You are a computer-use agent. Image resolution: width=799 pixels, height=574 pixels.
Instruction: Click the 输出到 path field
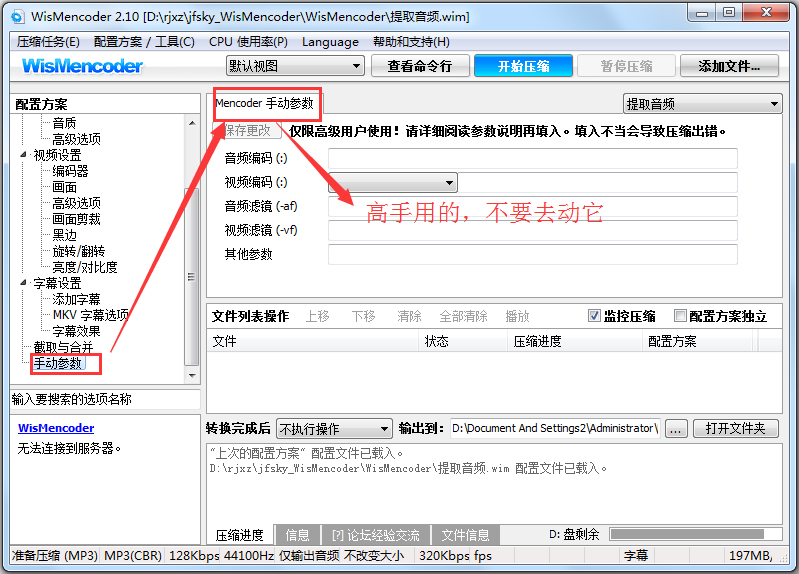click(x=555, y=429)
